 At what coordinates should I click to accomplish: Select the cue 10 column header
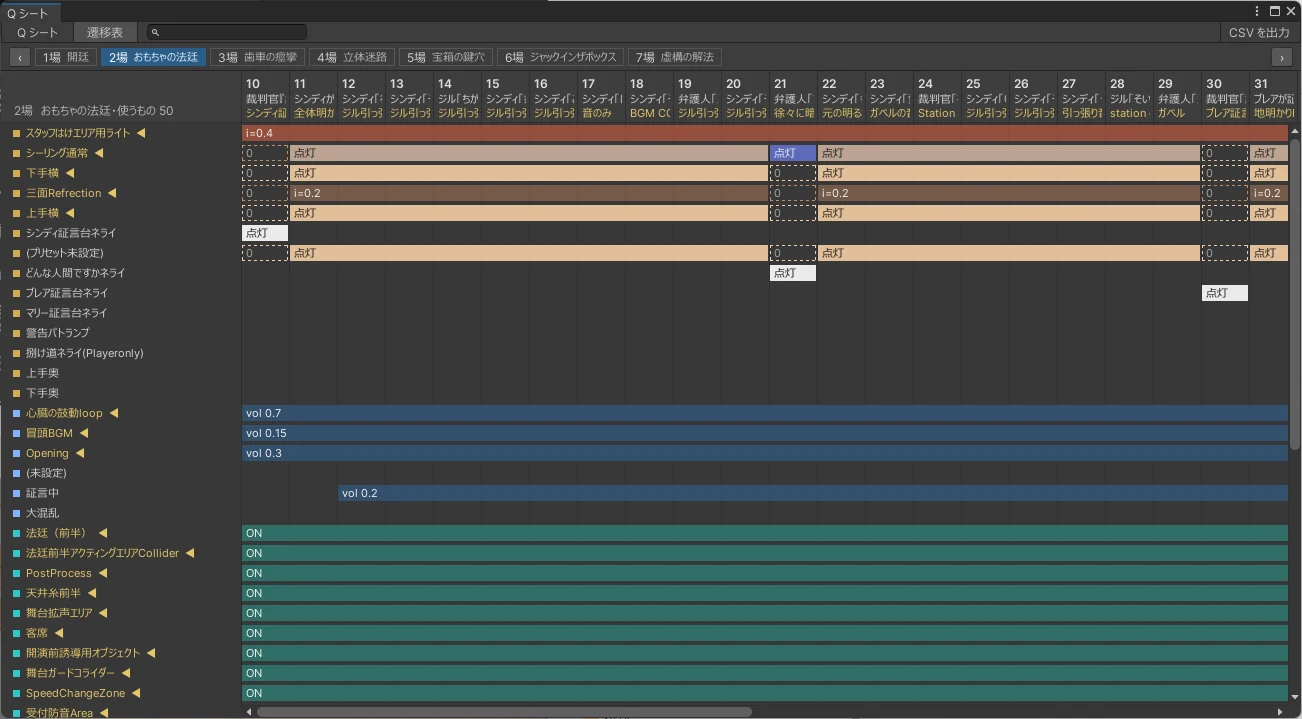click(x=265, y=98)
